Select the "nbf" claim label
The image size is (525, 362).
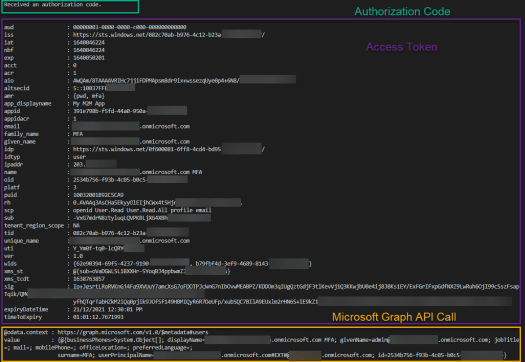pyautogui.click(x=9, y=50)
